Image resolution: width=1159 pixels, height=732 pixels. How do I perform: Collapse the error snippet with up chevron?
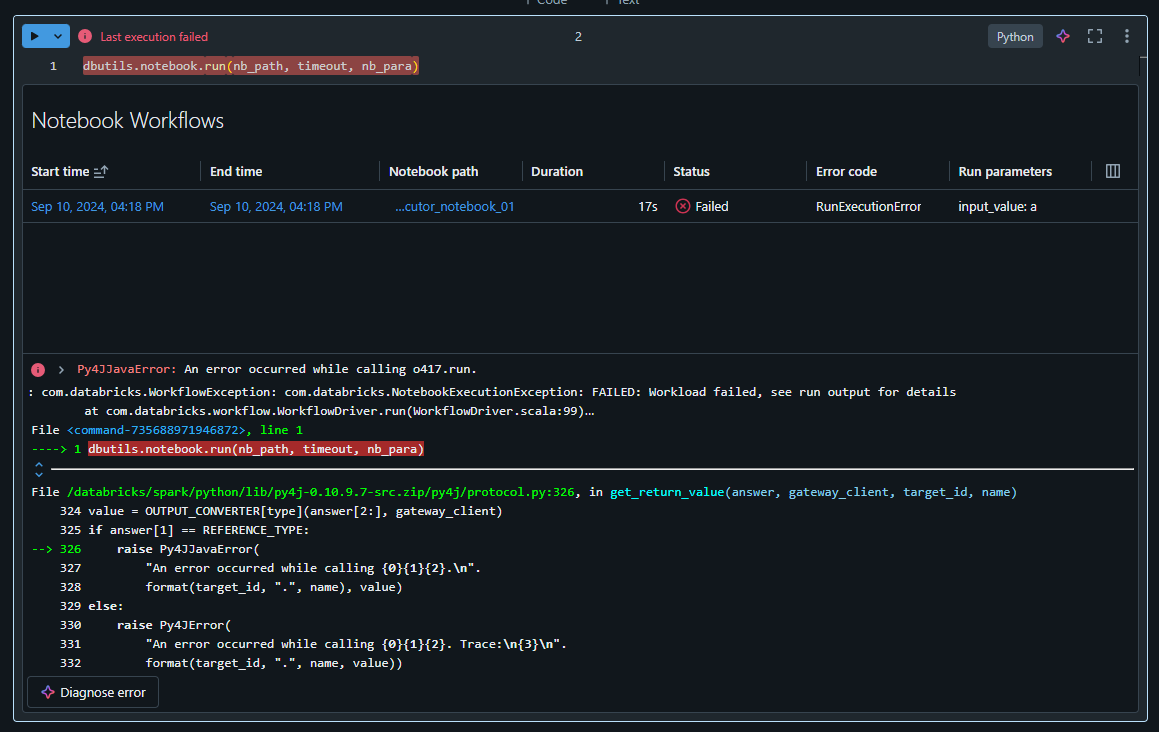pos(38,464)
